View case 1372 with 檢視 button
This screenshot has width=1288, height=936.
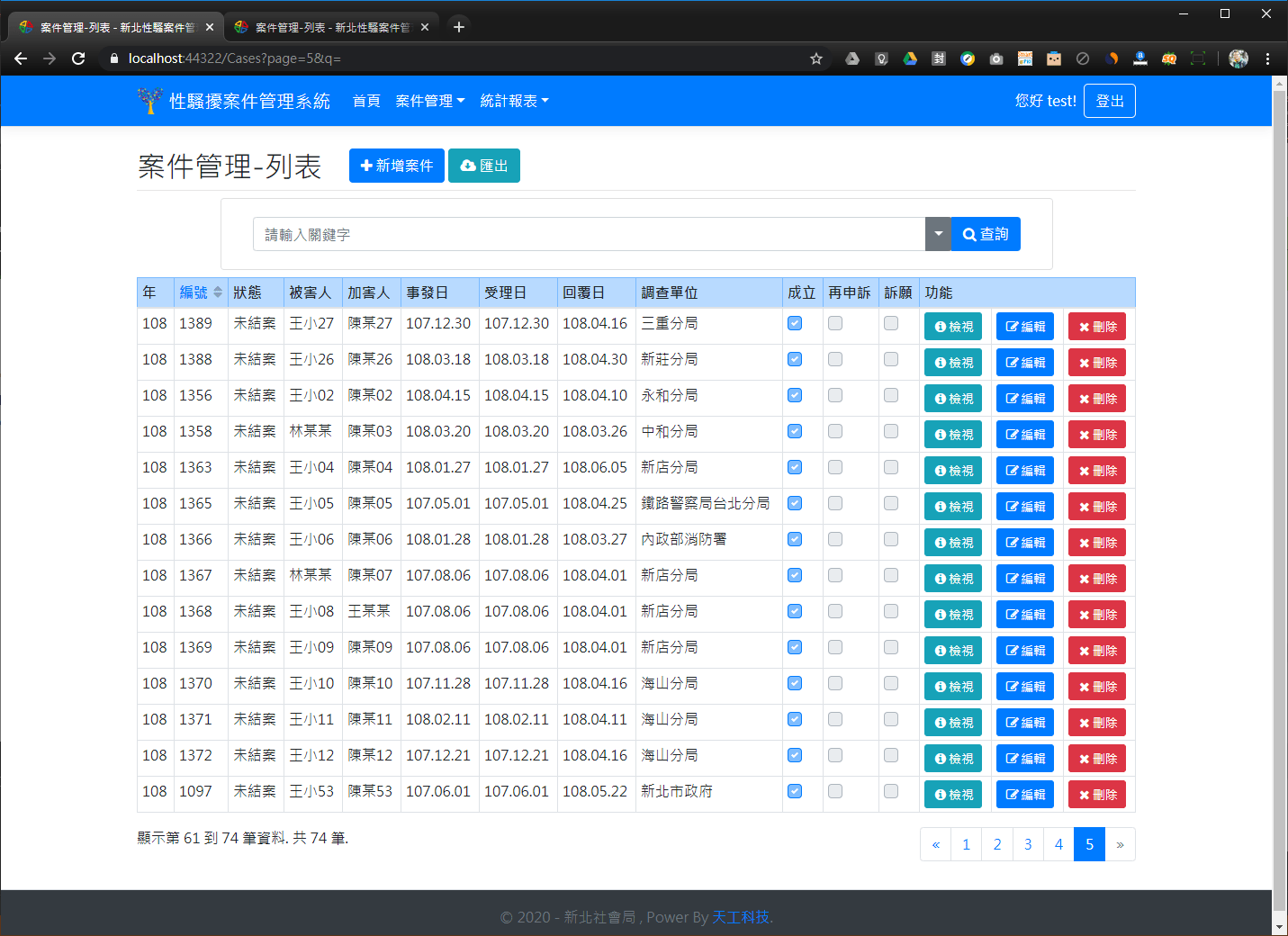(x=953, y=759)
